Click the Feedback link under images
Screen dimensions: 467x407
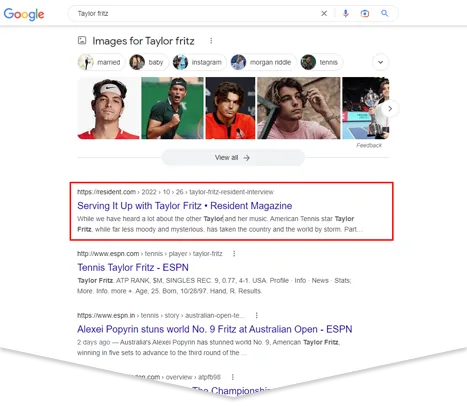pyautogui.click(x=369, y=145)
